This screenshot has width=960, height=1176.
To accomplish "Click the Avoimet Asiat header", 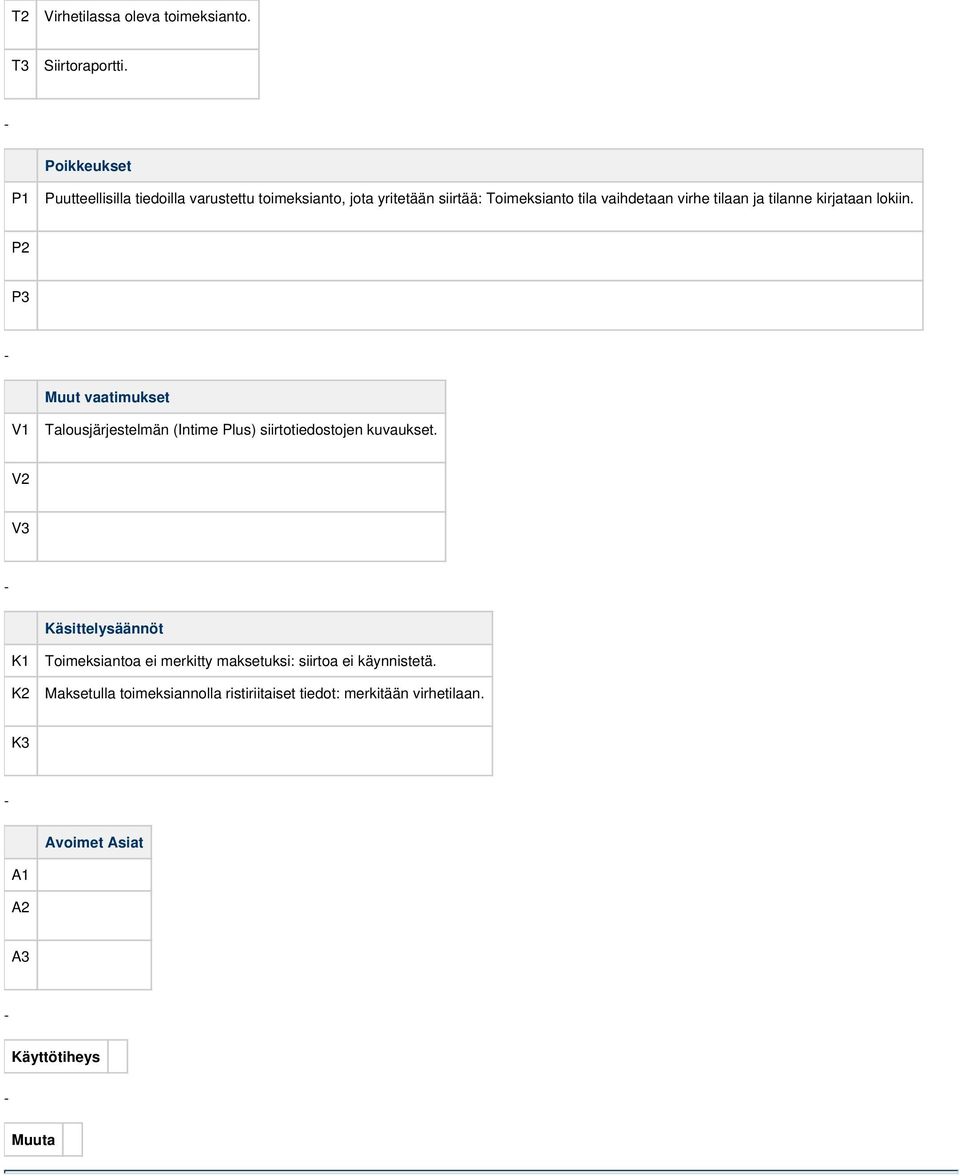I will pos(94,842).
